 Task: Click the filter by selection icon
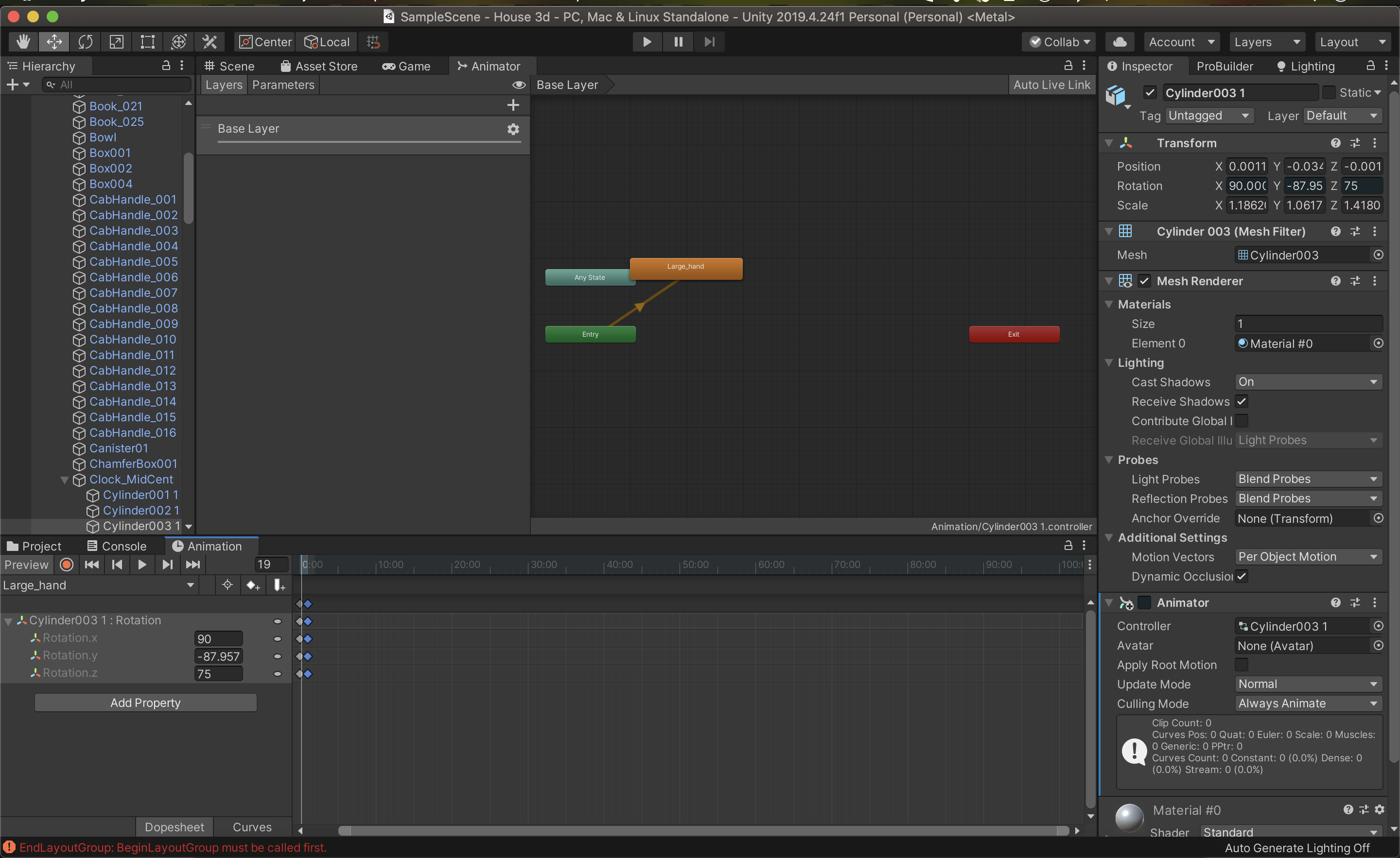click(227, 585)
